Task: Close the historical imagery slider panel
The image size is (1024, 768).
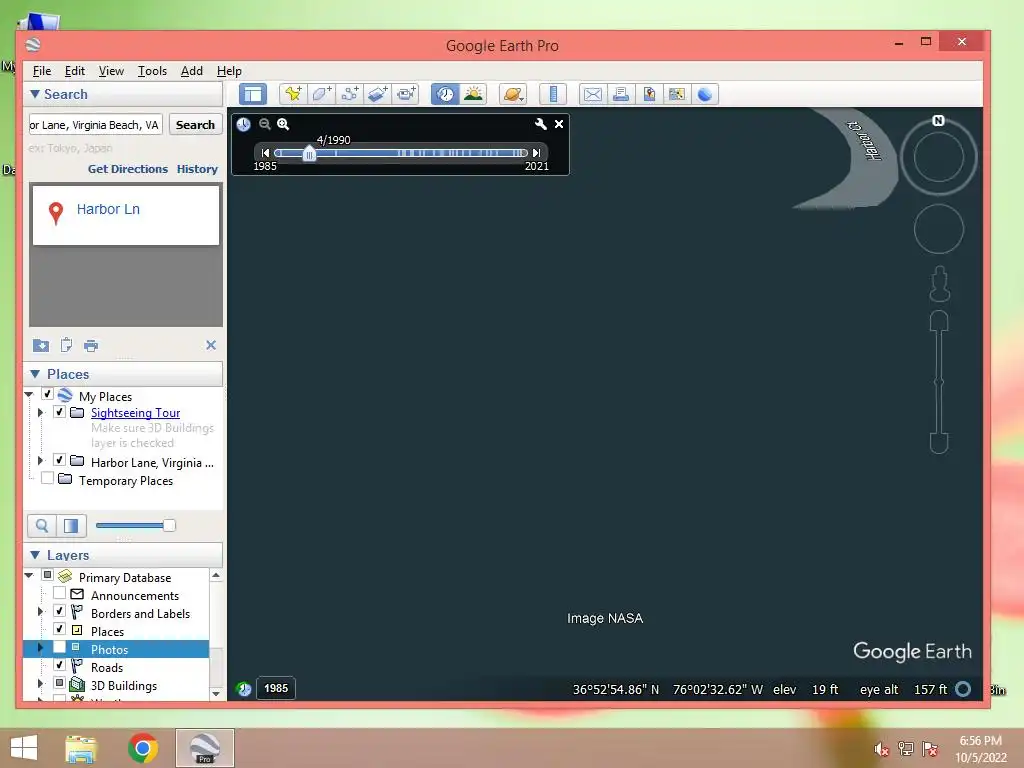Action: point(559,124)
